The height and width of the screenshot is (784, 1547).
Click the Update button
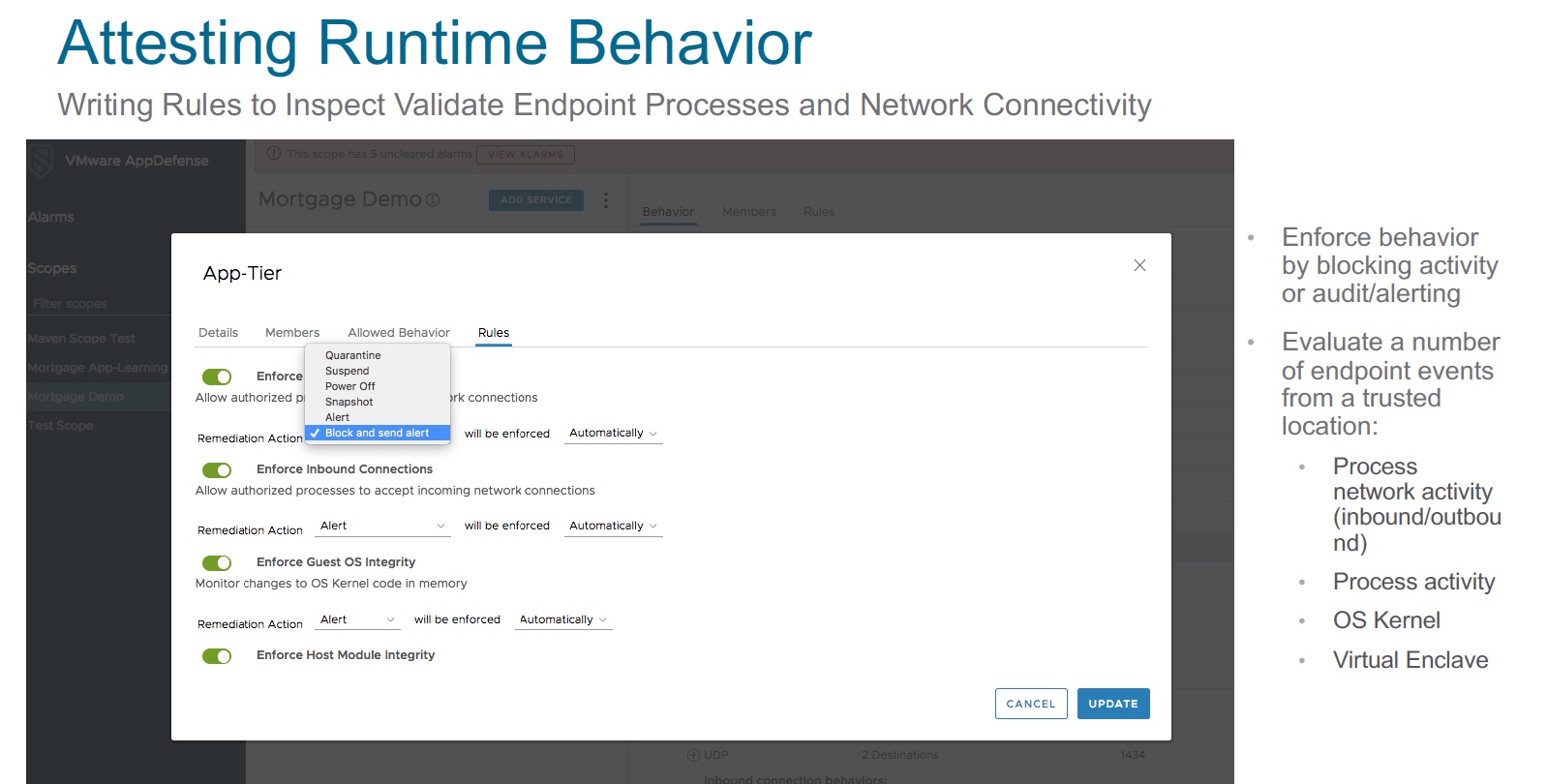coord(1112,704)
